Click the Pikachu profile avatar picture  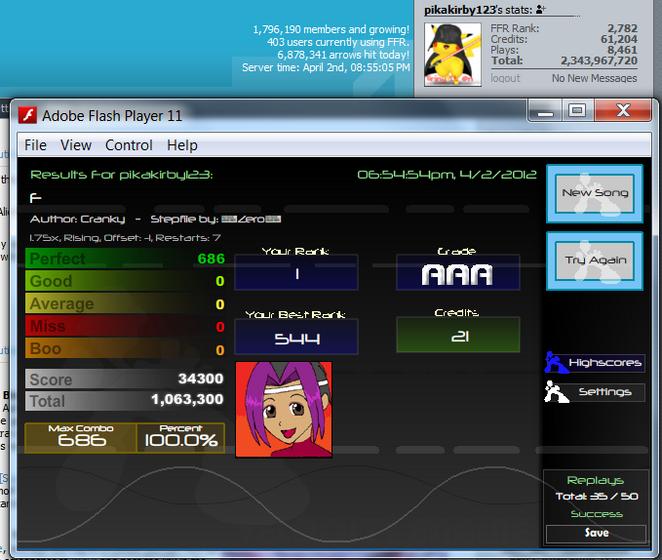point(453,54)
